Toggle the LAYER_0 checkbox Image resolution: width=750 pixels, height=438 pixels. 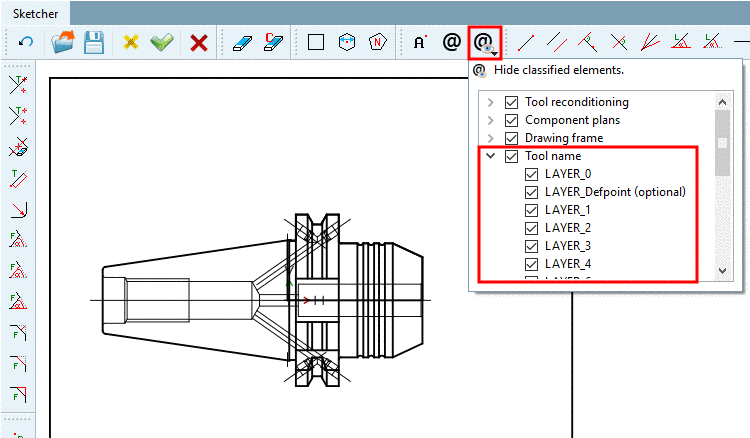[x=531, y=174]
